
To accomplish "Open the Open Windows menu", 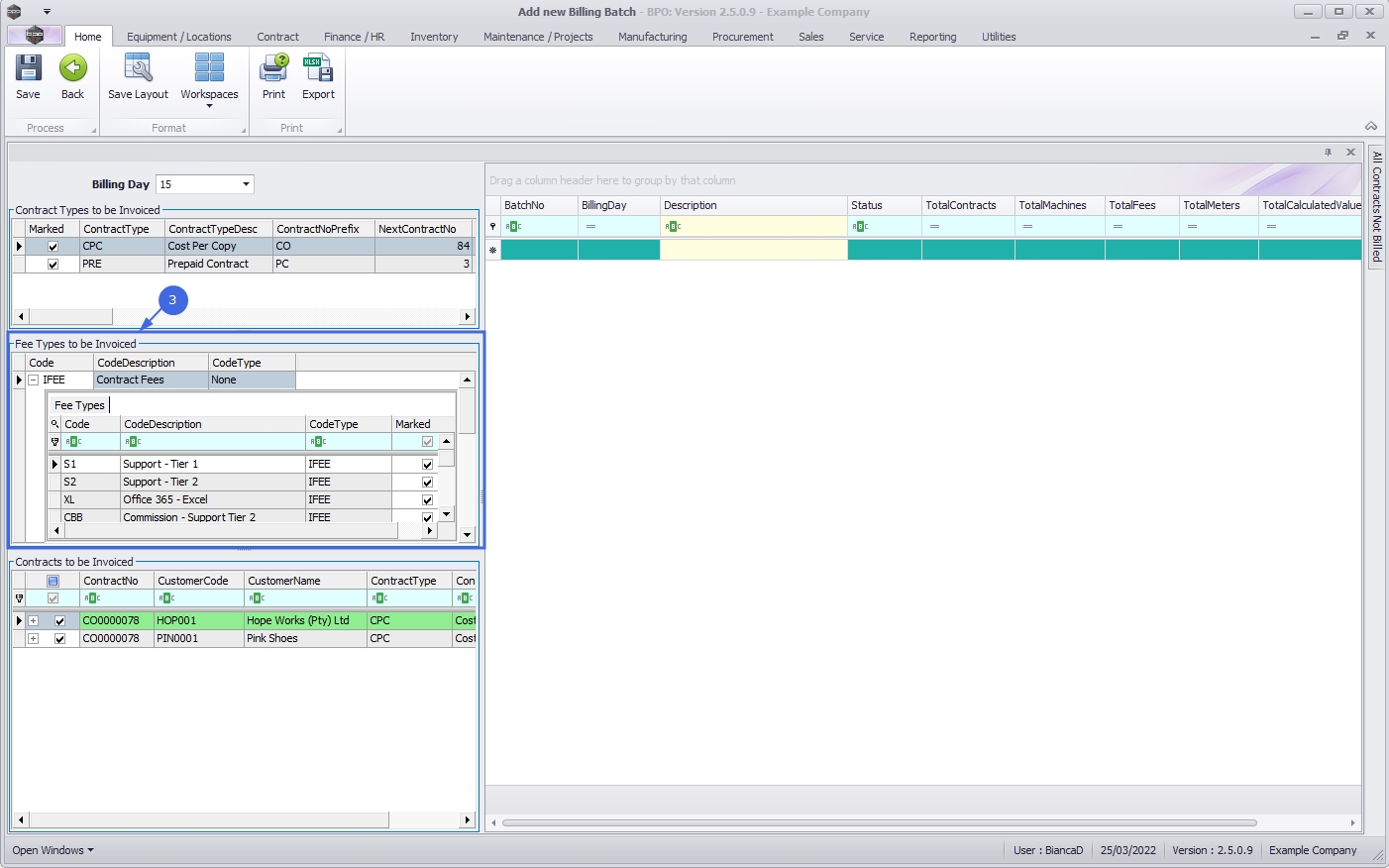I will 53,850.
